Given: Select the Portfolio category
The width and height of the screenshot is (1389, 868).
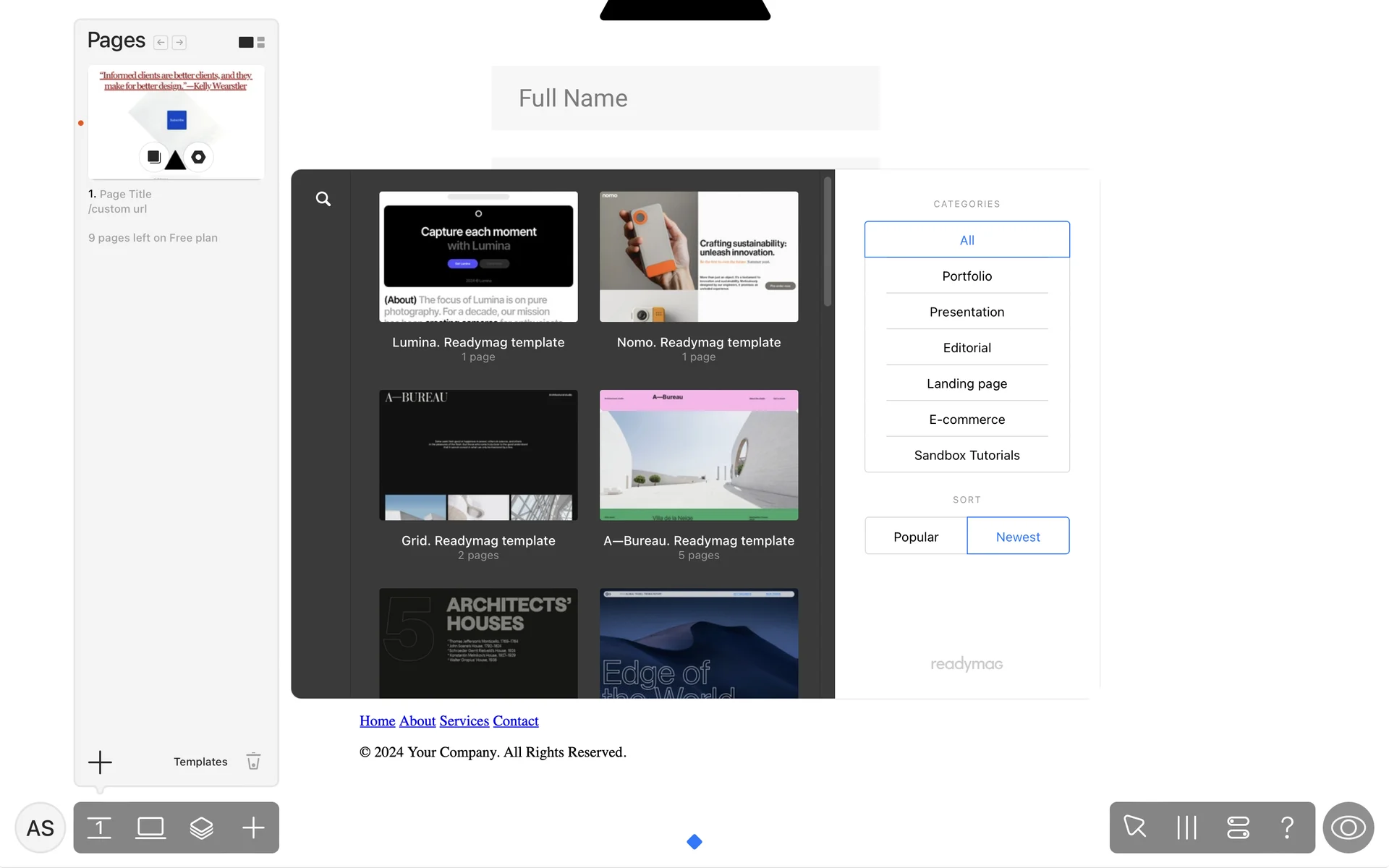Looking at the screenshot, I should click(967, 276).
